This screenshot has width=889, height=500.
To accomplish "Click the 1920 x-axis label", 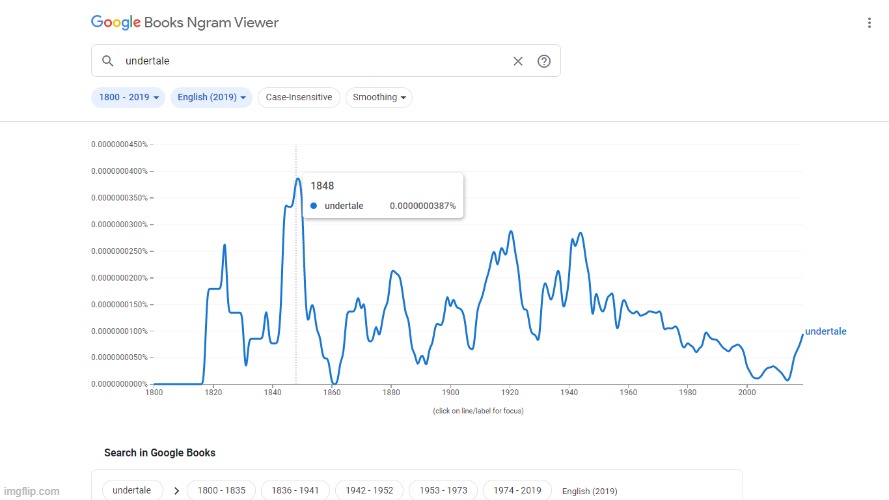I will (510, 392).
